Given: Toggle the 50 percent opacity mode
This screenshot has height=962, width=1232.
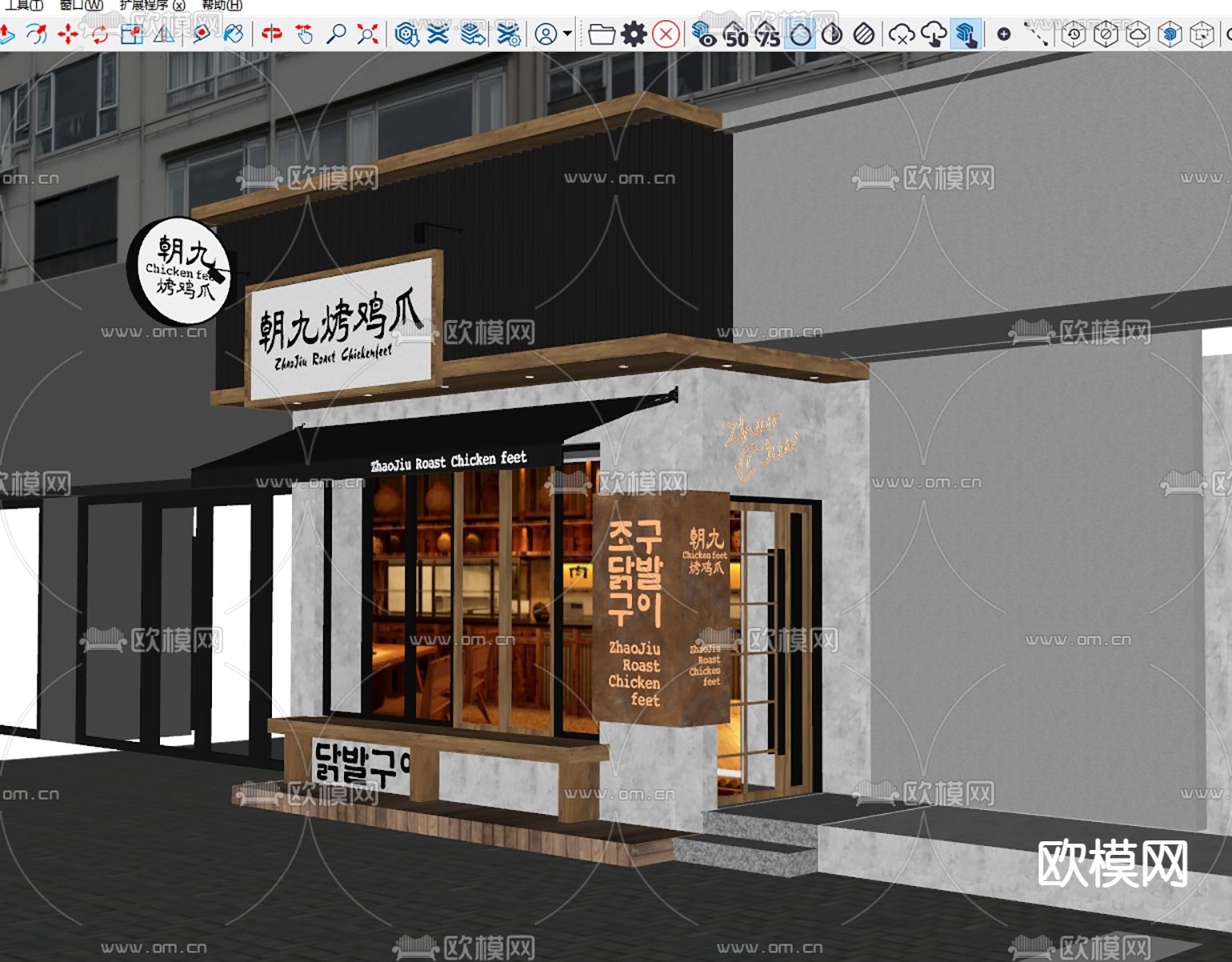Looking at the screenshot, I should 735,34.
